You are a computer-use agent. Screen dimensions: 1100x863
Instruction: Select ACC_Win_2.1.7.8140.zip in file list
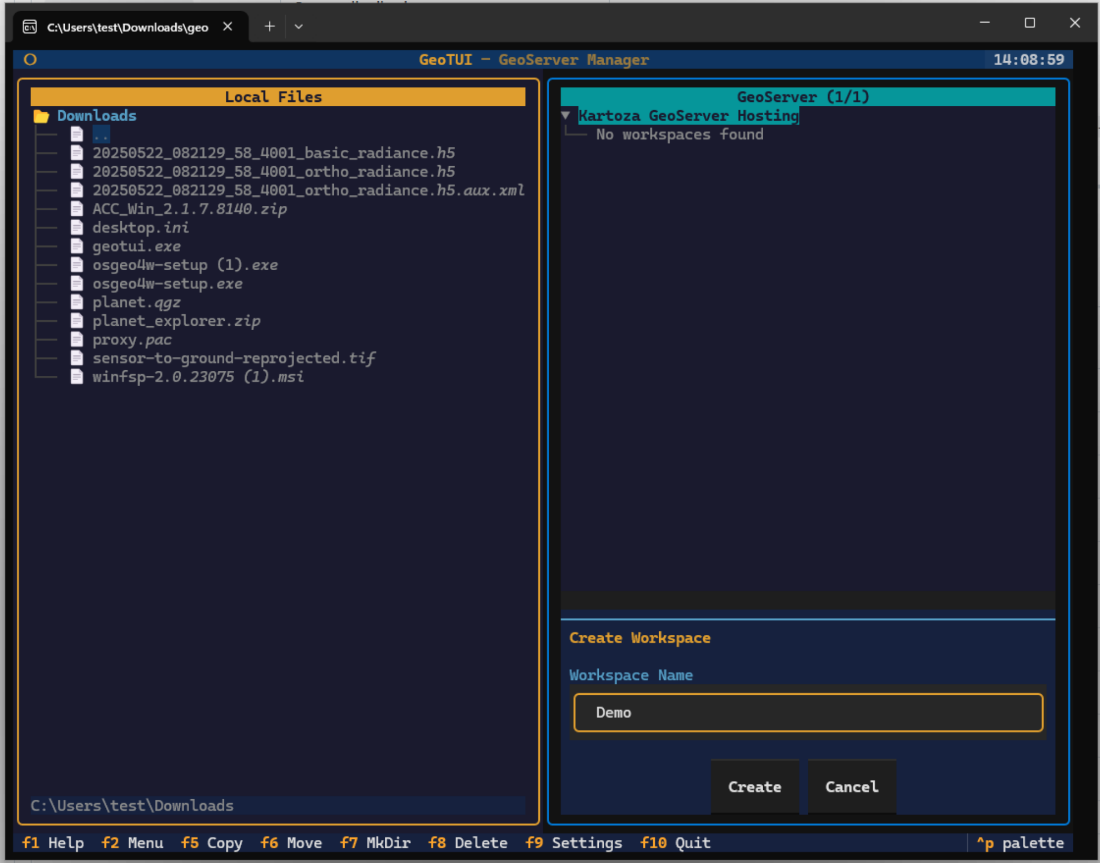(x=189, y=209)
